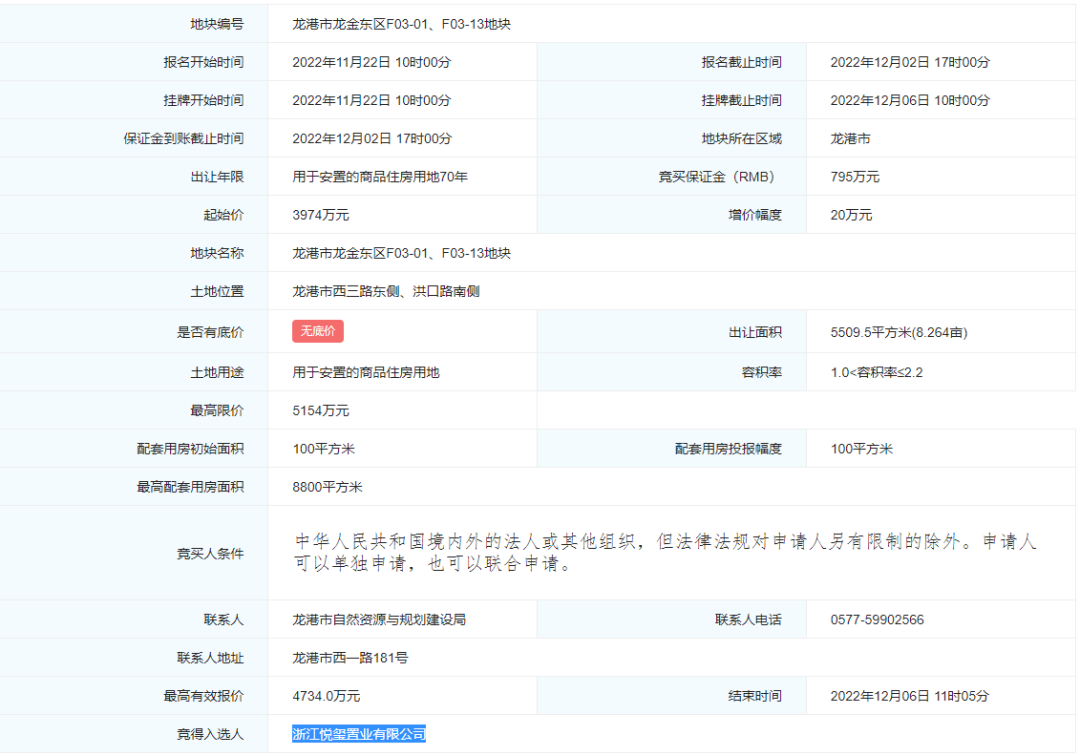Click 挂牌截止时间 label
Screen dimensions: 1080x756
(x=742, y=101)
